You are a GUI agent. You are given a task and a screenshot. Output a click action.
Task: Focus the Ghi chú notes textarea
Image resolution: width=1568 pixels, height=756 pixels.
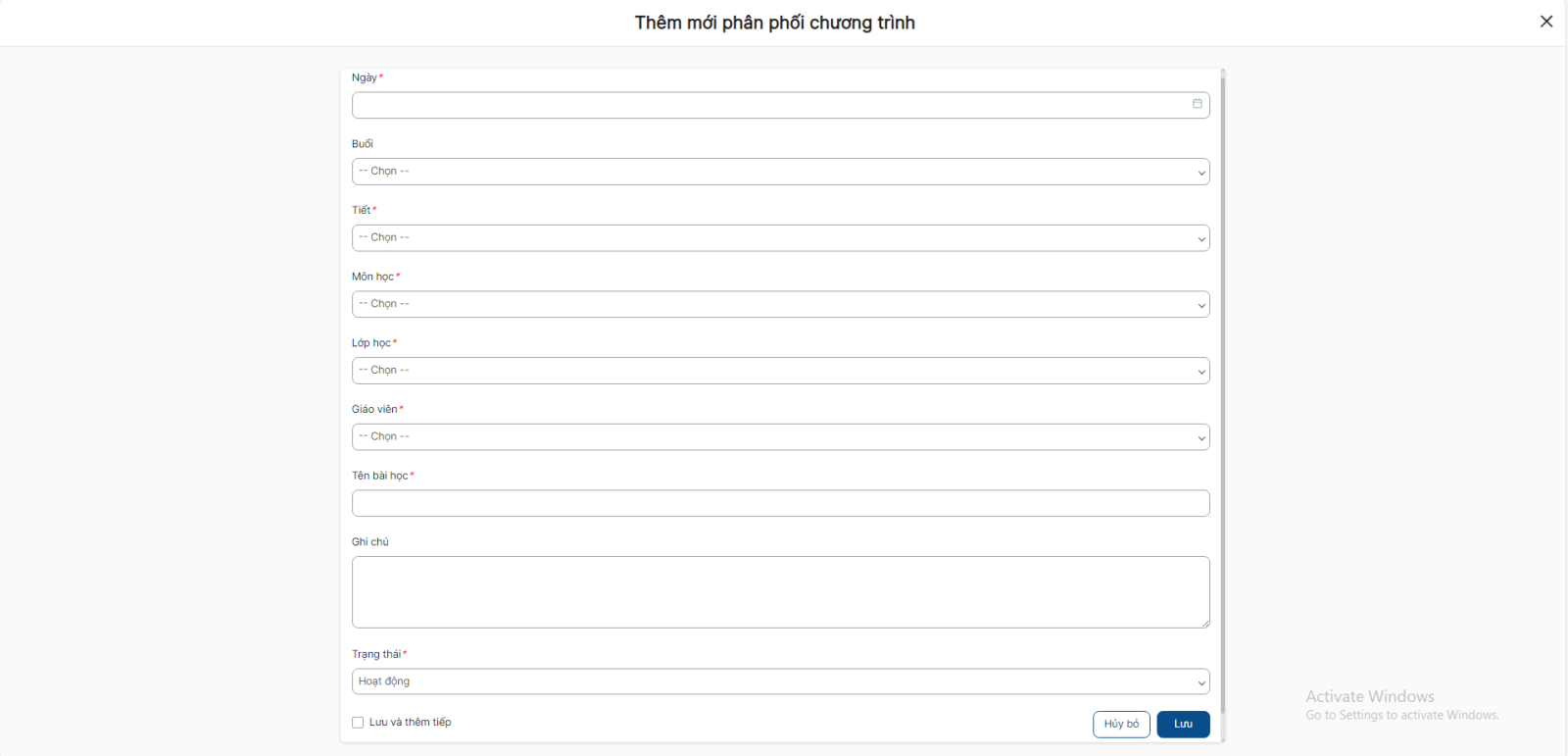[780, 591]
